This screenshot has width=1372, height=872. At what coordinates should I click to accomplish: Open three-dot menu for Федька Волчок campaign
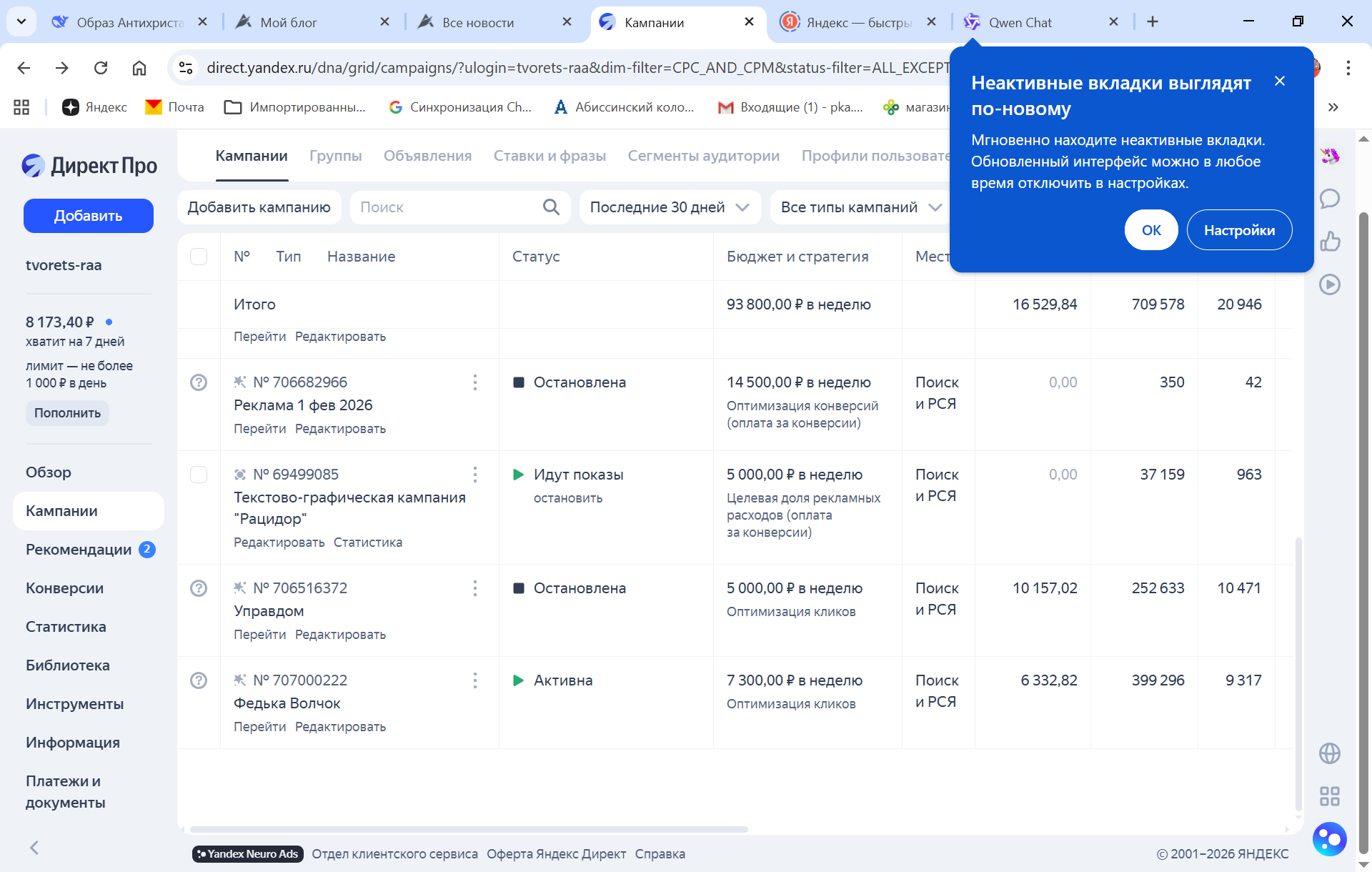[475, 680]
